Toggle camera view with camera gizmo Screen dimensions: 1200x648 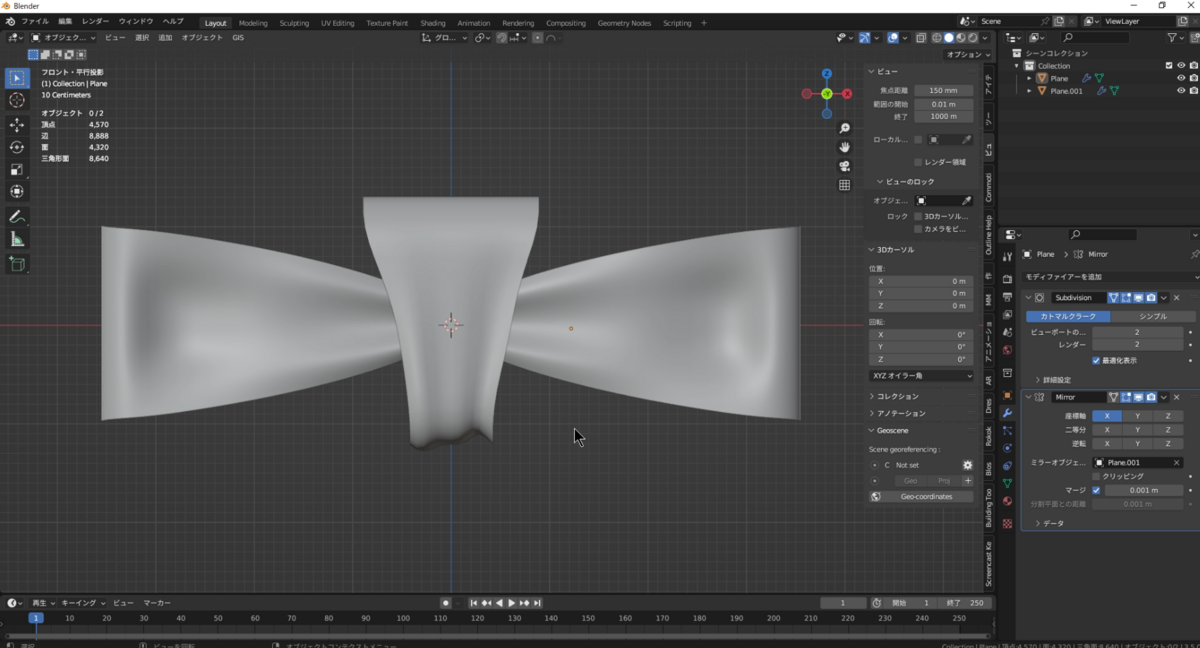pyautogui.click(x=845, y=166)
